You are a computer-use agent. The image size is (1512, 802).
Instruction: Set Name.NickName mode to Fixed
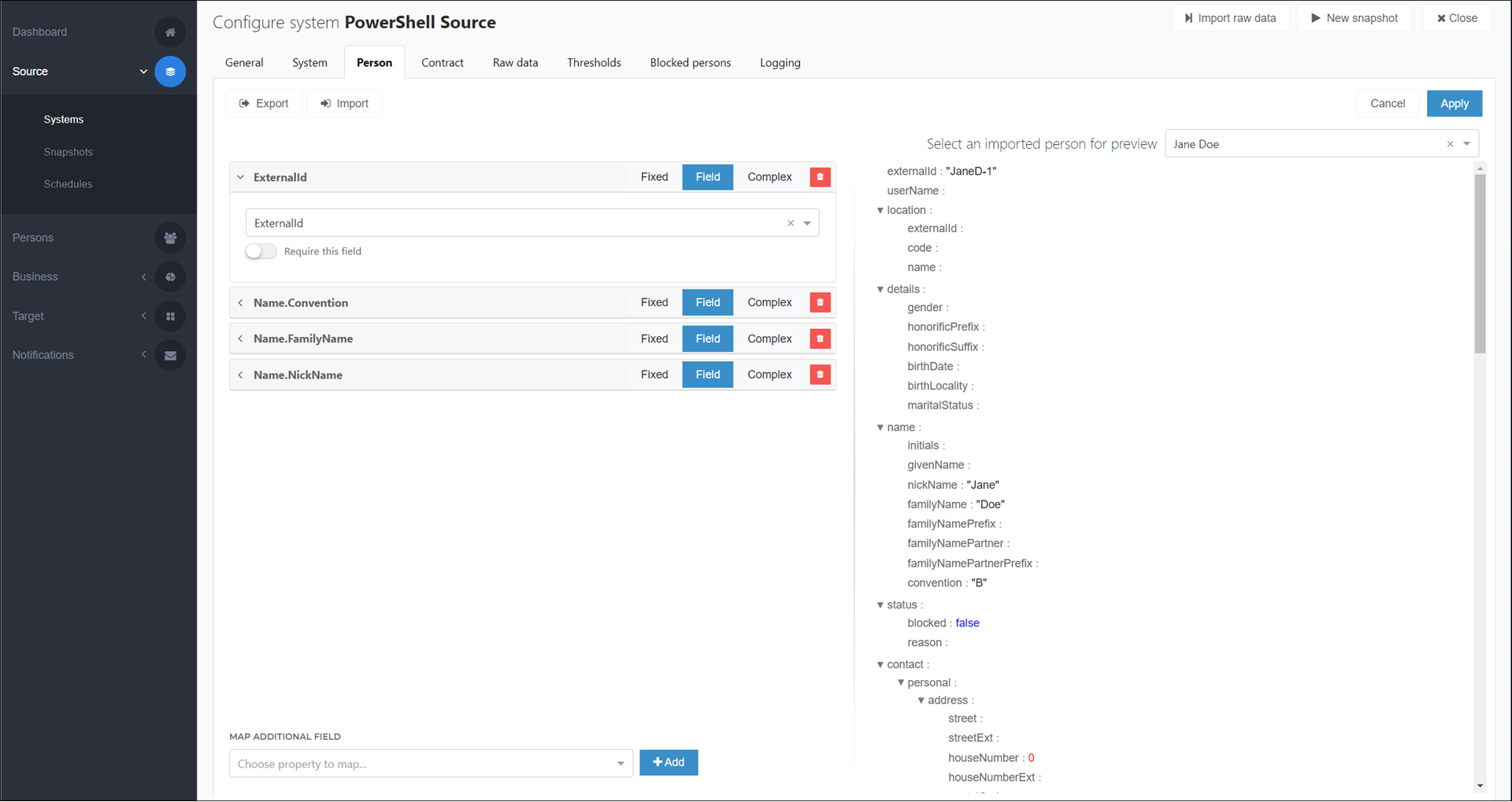click(x=654, y=375)
